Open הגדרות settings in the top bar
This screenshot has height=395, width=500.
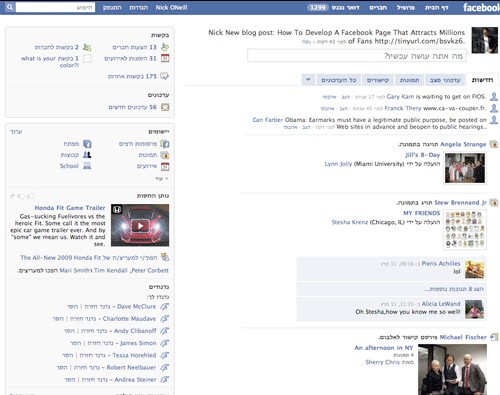[x=138, y=7]
